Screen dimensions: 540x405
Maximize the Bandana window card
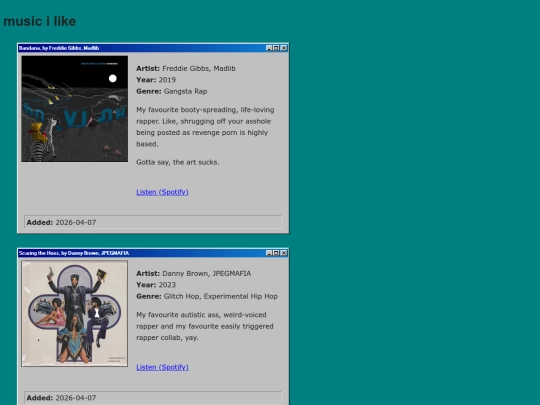(x=276, y=48)
